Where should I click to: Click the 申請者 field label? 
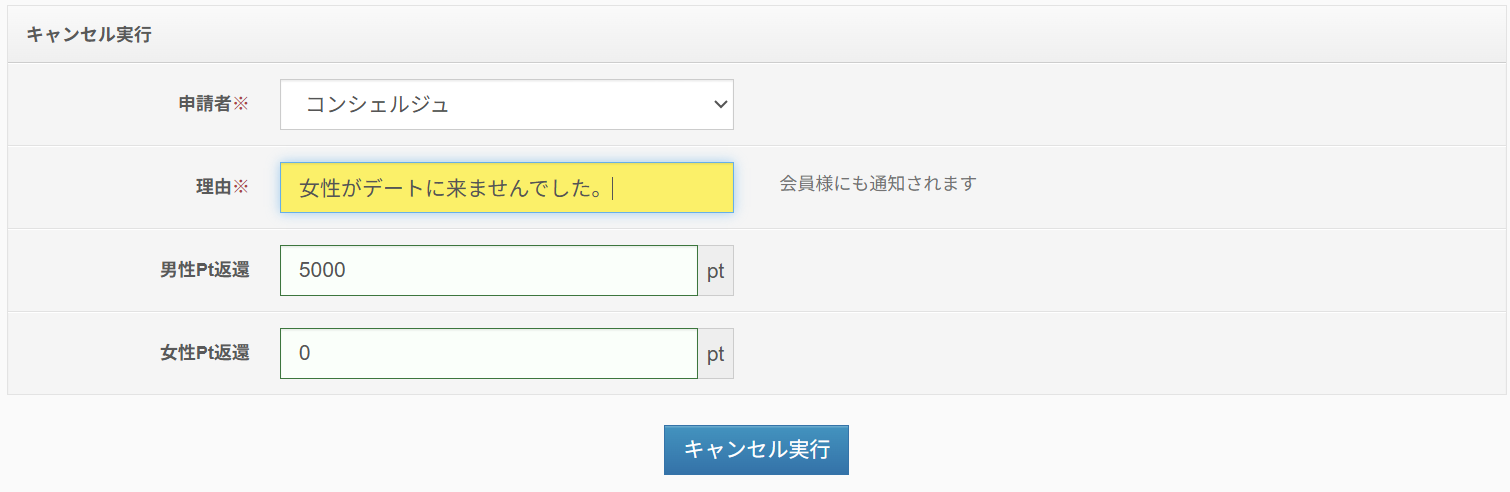click(x=203, y=104)
